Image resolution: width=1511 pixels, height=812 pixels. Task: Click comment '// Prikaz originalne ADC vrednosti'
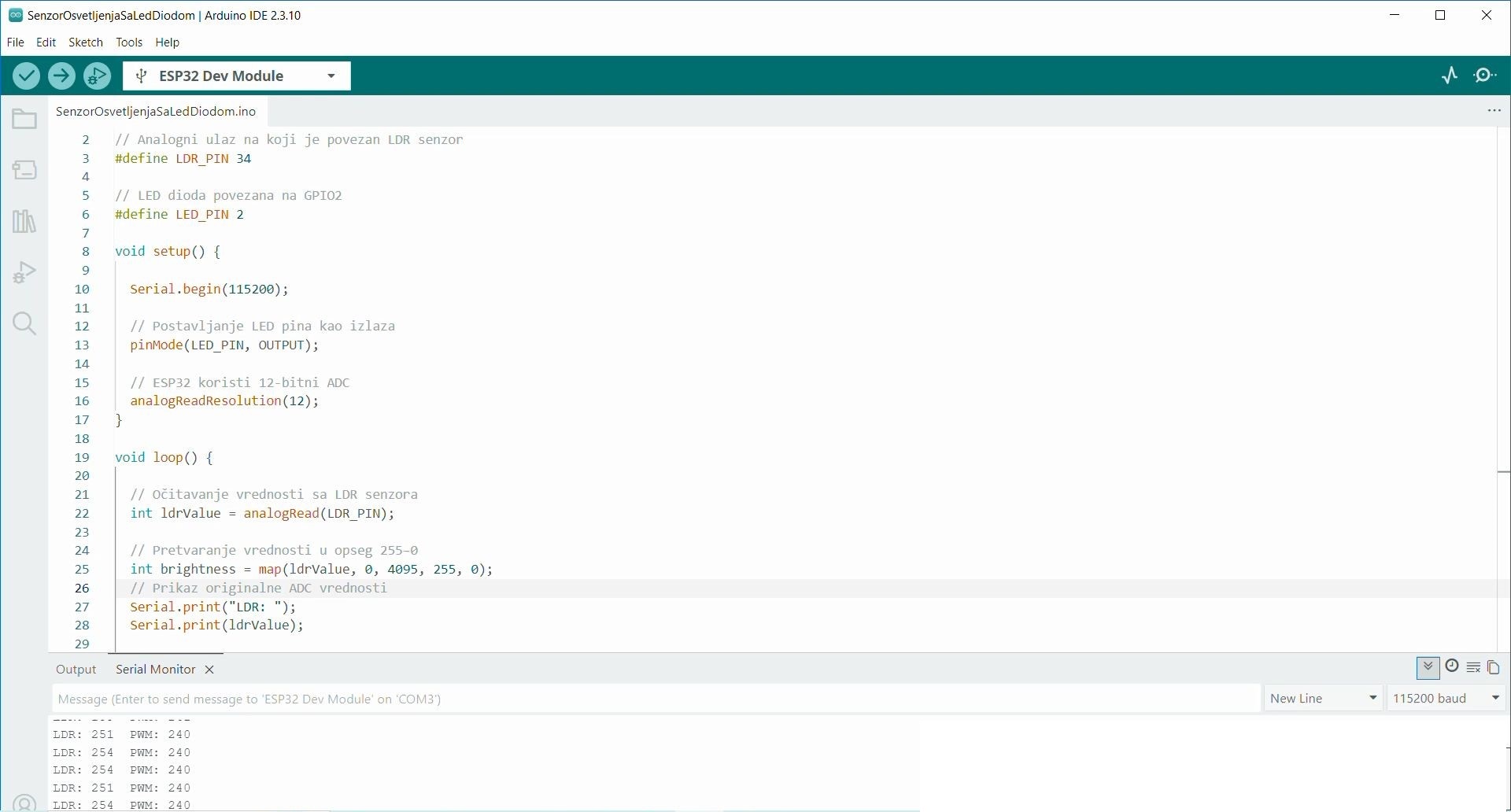point(258,589)
